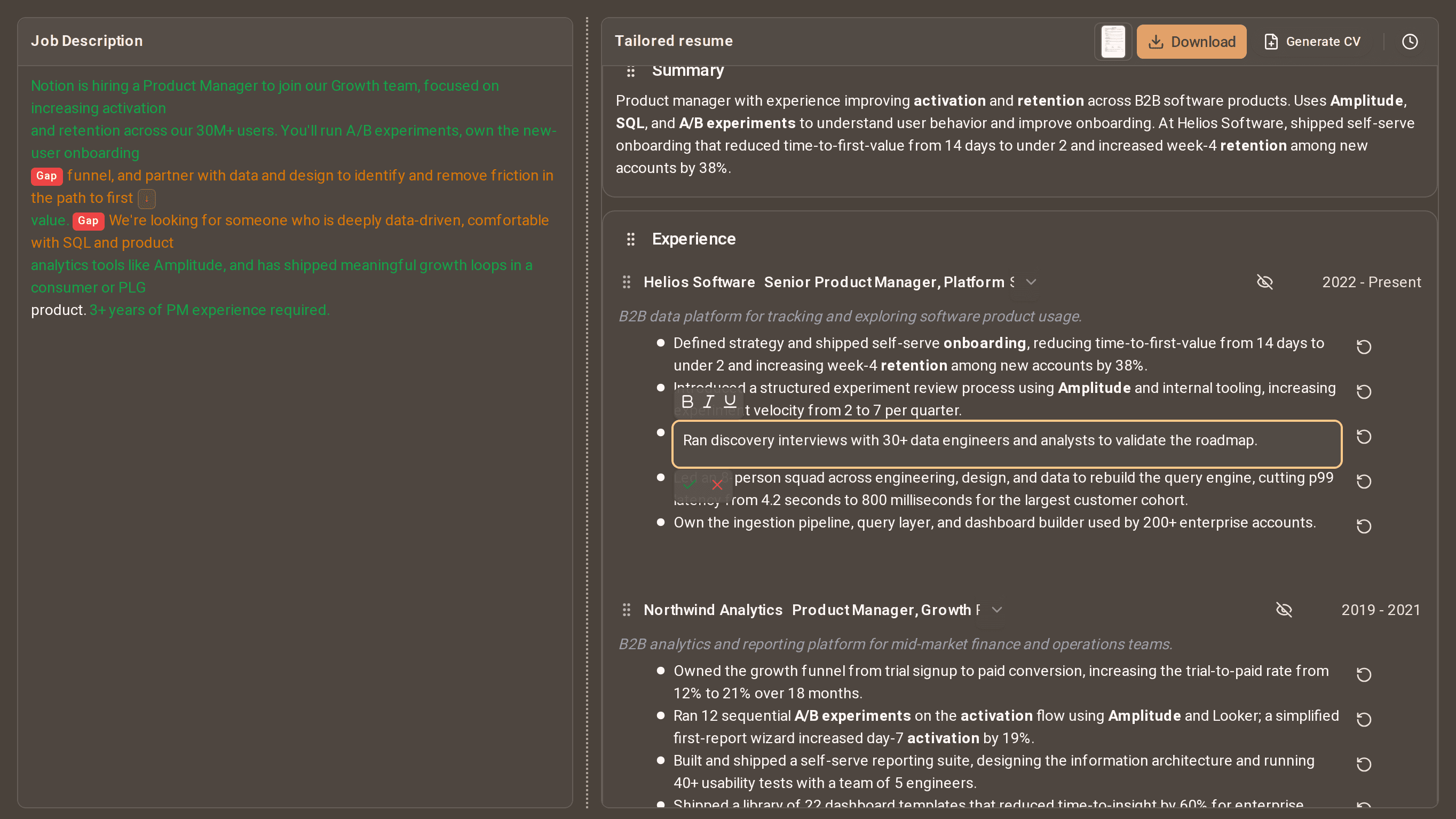
Task: Click the Summary paragraph text
Action: click(1015, 134)
